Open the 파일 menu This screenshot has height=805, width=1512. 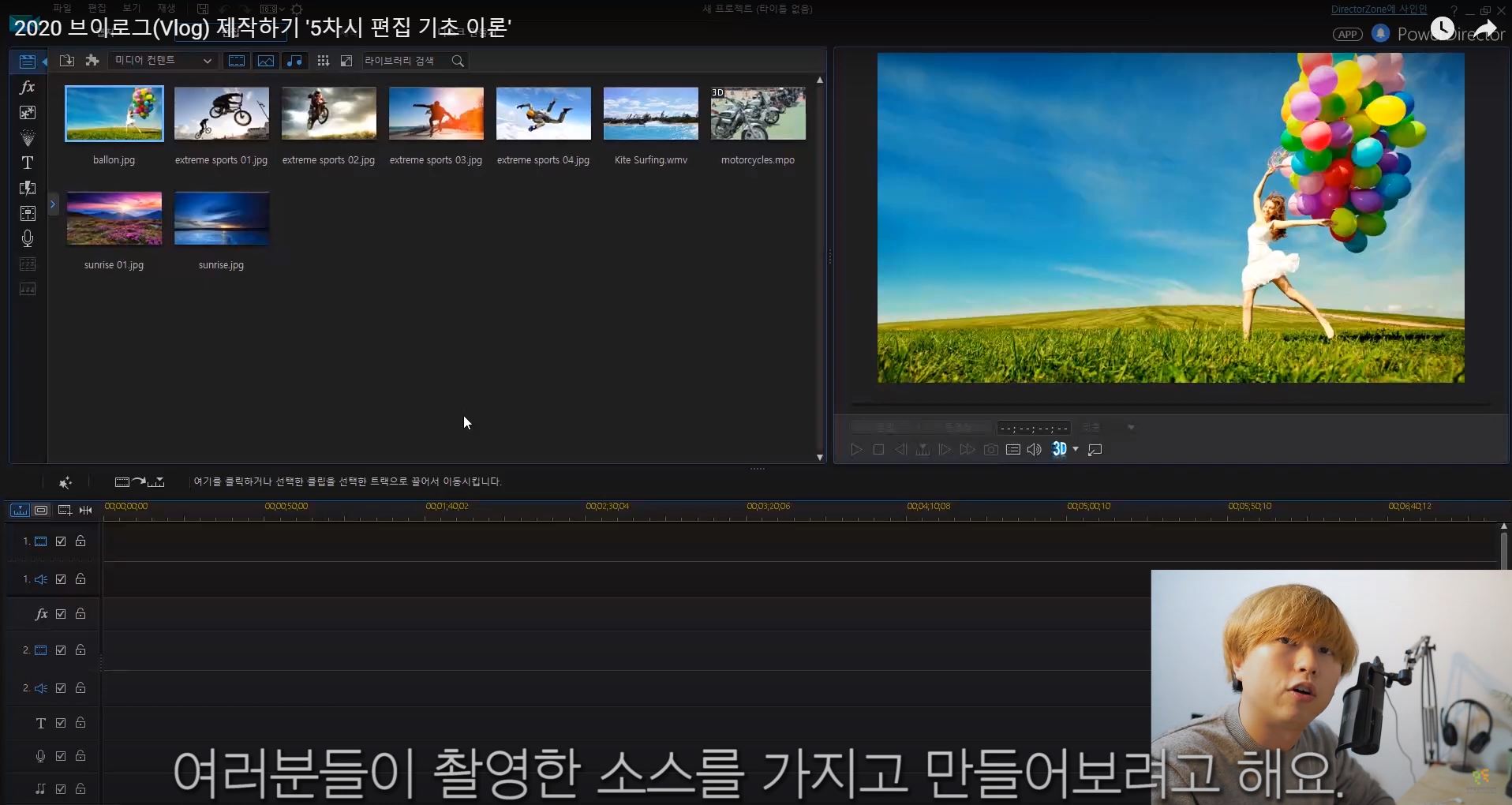[62, 9]
